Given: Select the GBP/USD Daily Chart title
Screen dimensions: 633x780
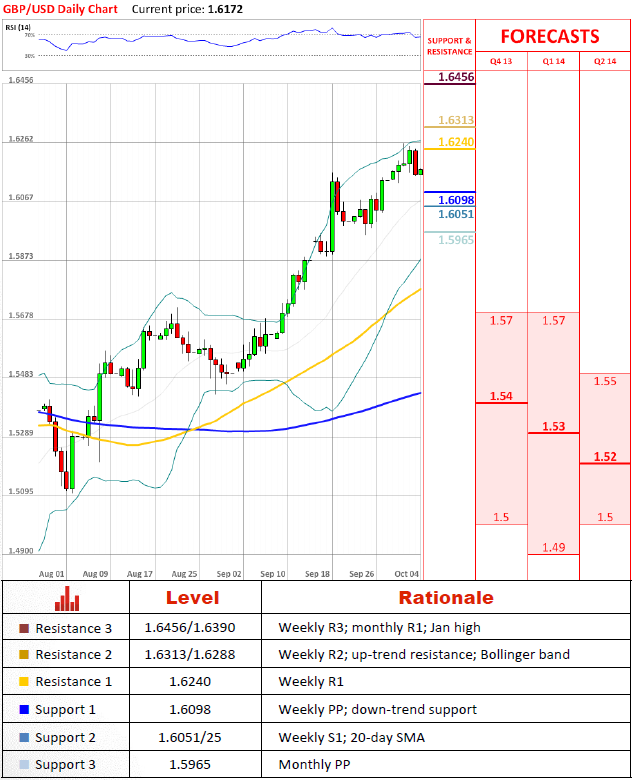Looking at the screenshot, I should 60,9.
